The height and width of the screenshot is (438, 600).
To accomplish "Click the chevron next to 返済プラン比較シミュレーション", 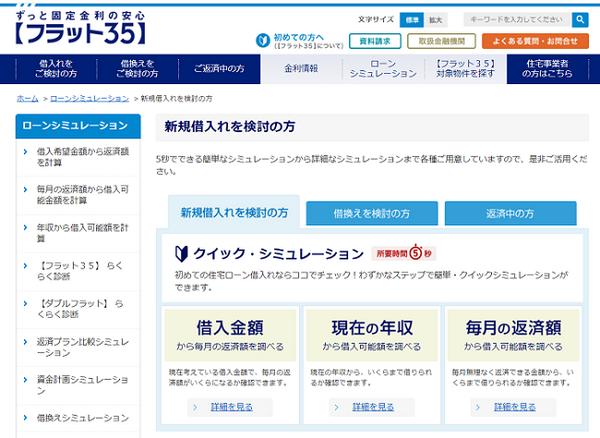I will point(26,342).
